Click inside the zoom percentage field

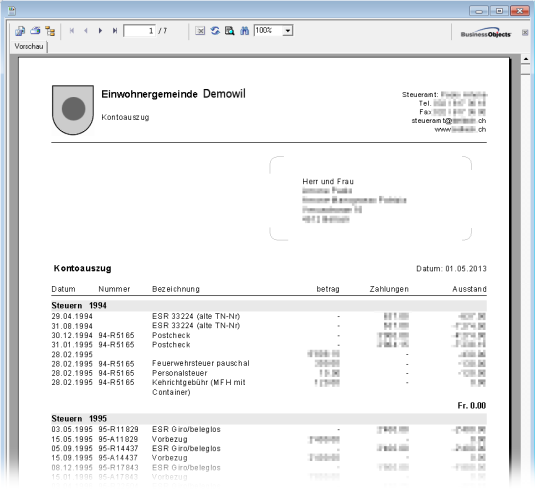[x=269, y=31]
